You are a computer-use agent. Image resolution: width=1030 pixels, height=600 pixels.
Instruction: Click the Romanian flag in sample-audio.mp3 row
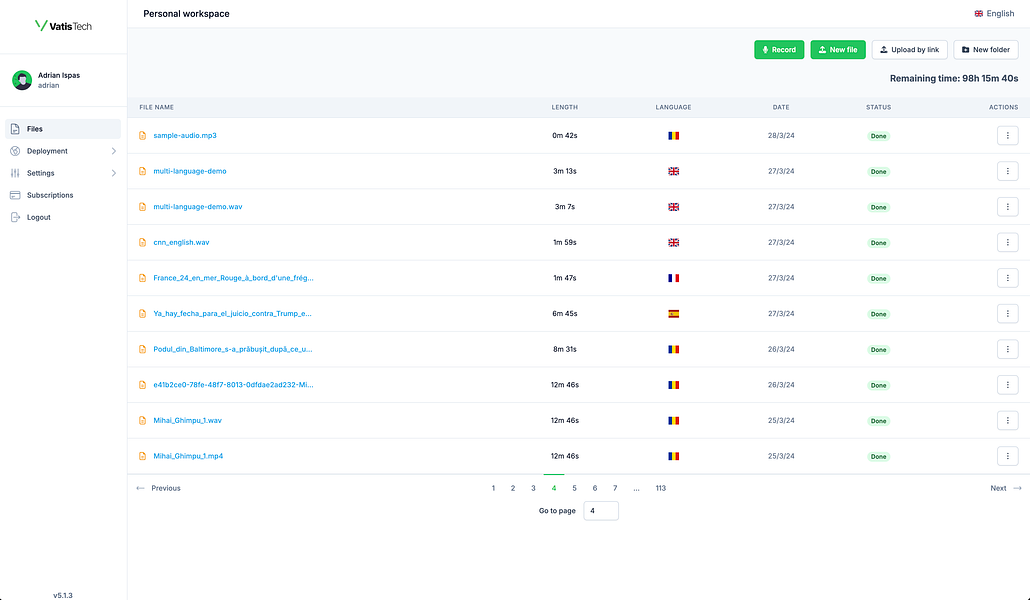point(673,135)
